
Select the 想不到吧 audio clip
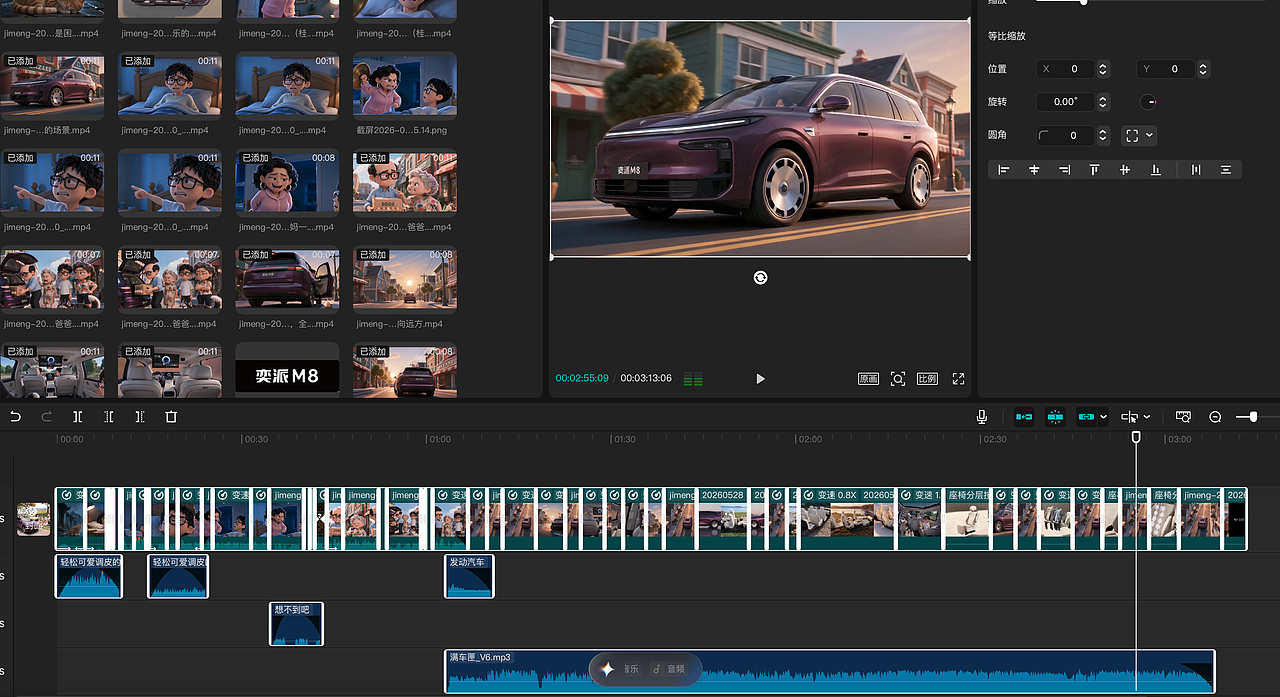click(297, 623)
